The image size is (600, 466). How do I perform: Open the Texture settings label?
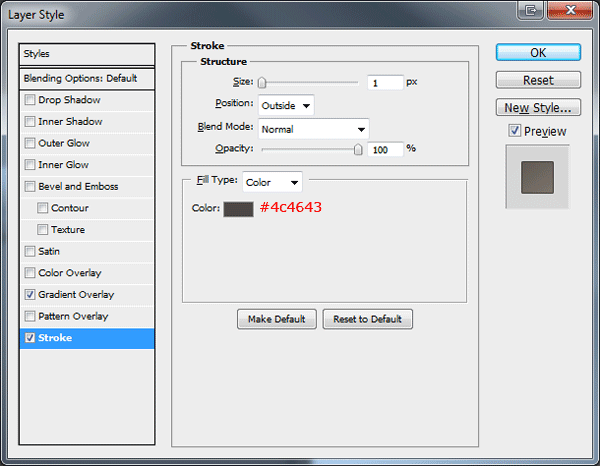tap(68, 230)
